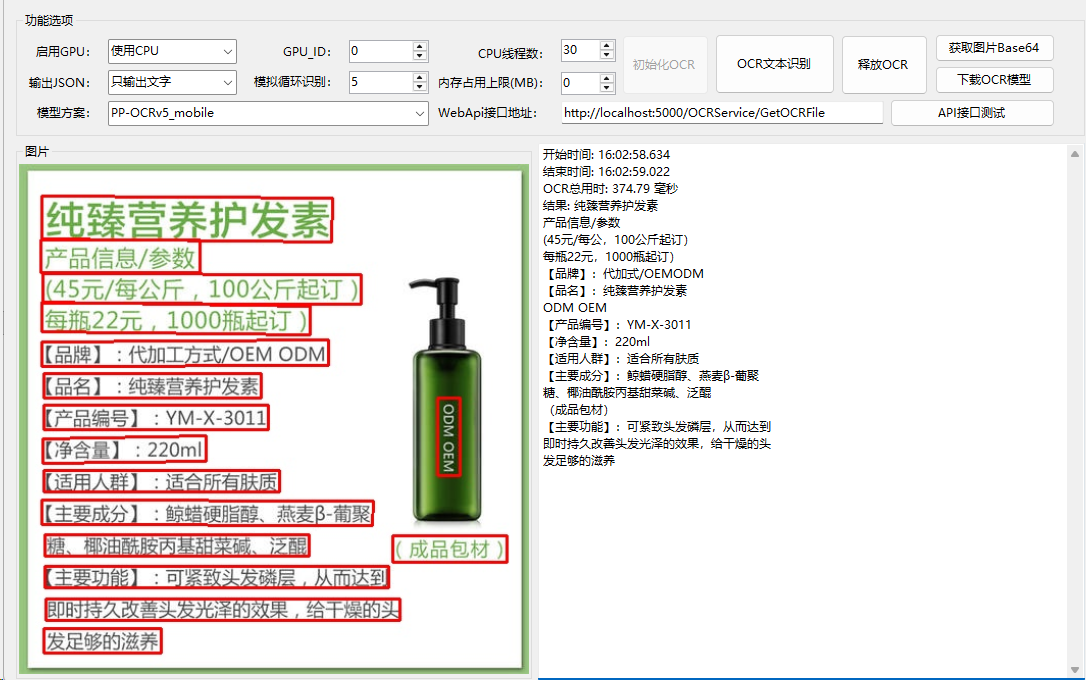The height and width of the screenshot is (680, 1086).
Task: Click the 模拟循环识别 input field
Action: pos(381,82)
